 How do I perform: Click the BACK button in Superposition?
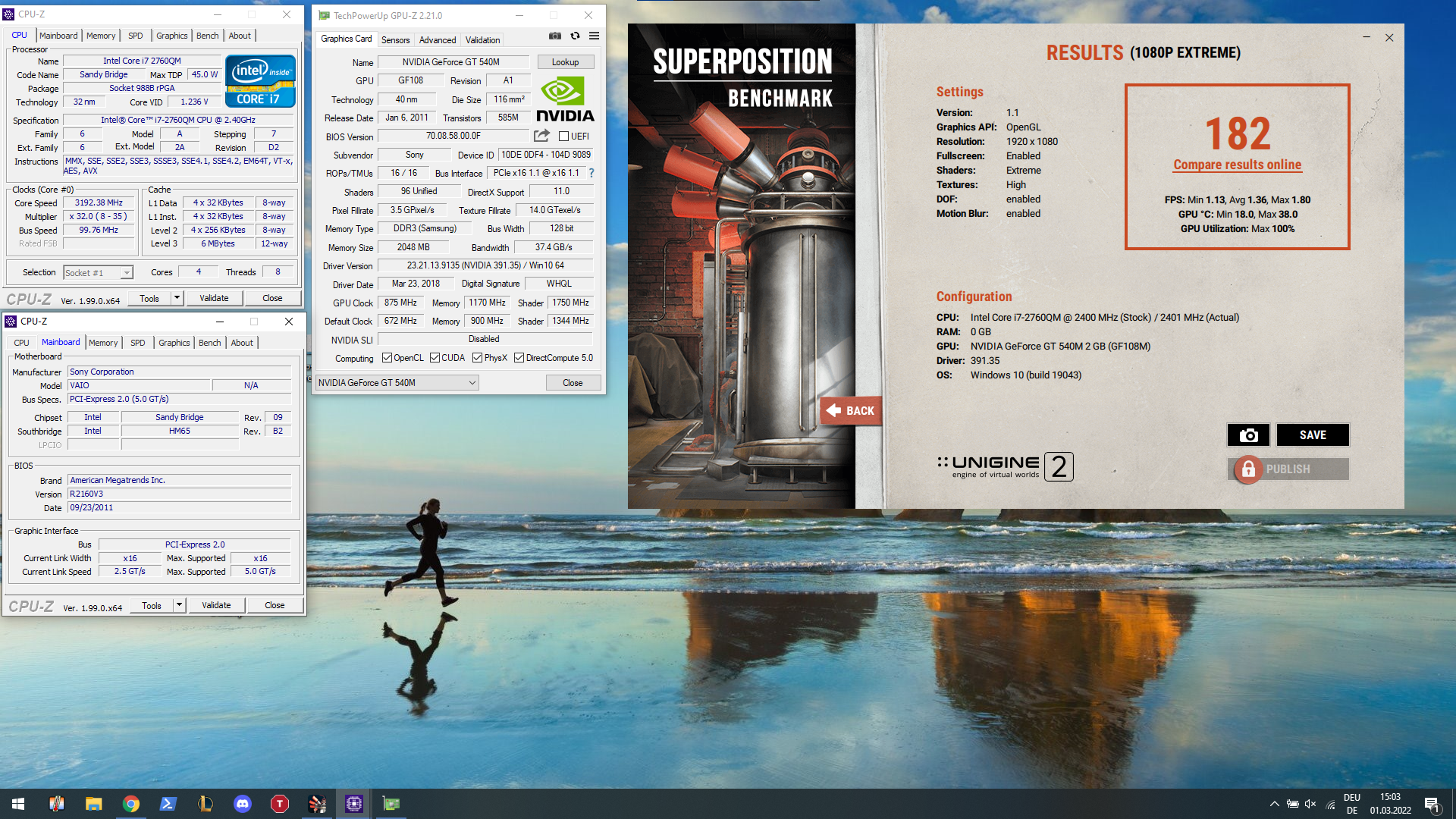click(x=850, y=410)
